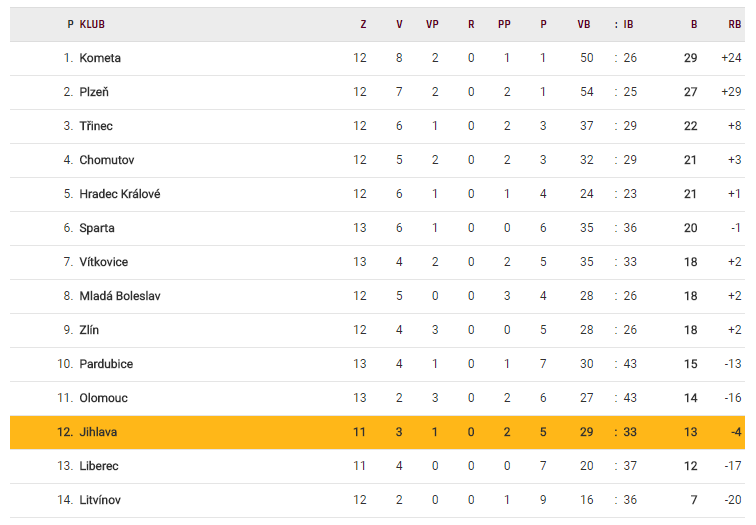The image size is (756, 525).
Task: Sort by the VP column header
Action: [x=432, y=24]
